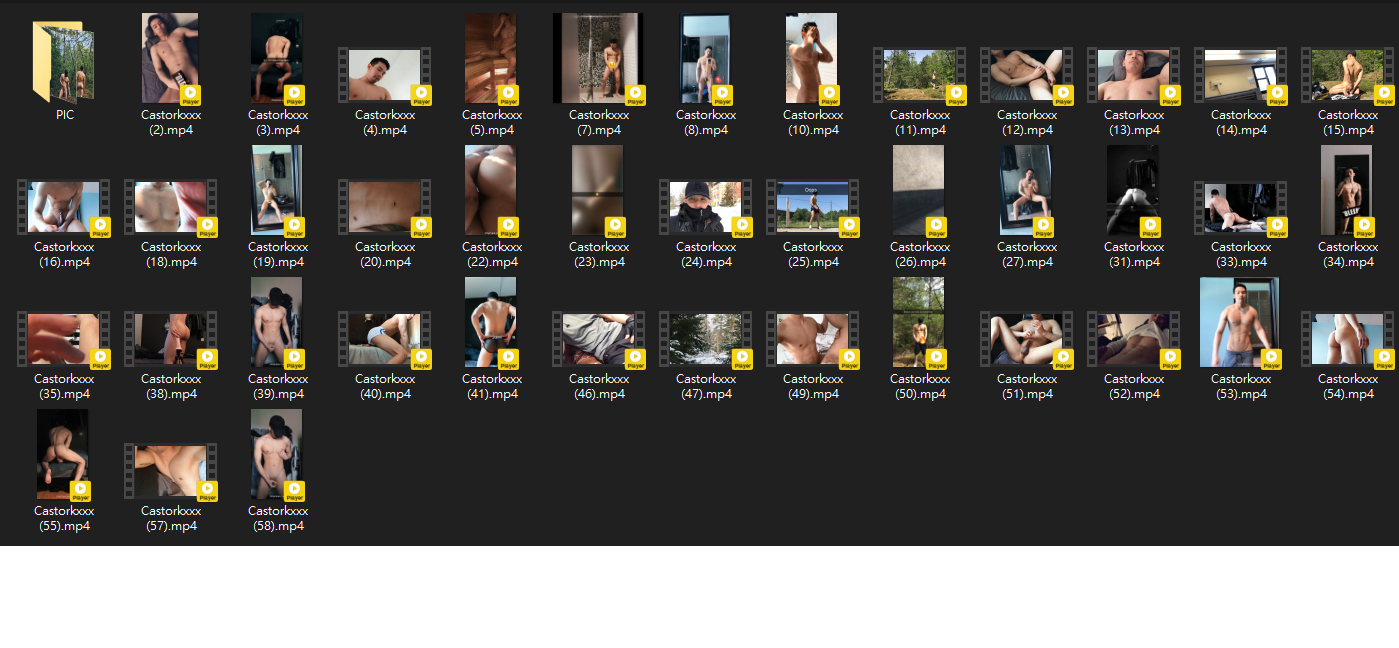1399x648 pixels.
Task: Select the Castorkxxx (53).mp4 video thumbnail
Action: pos(1241,322)
